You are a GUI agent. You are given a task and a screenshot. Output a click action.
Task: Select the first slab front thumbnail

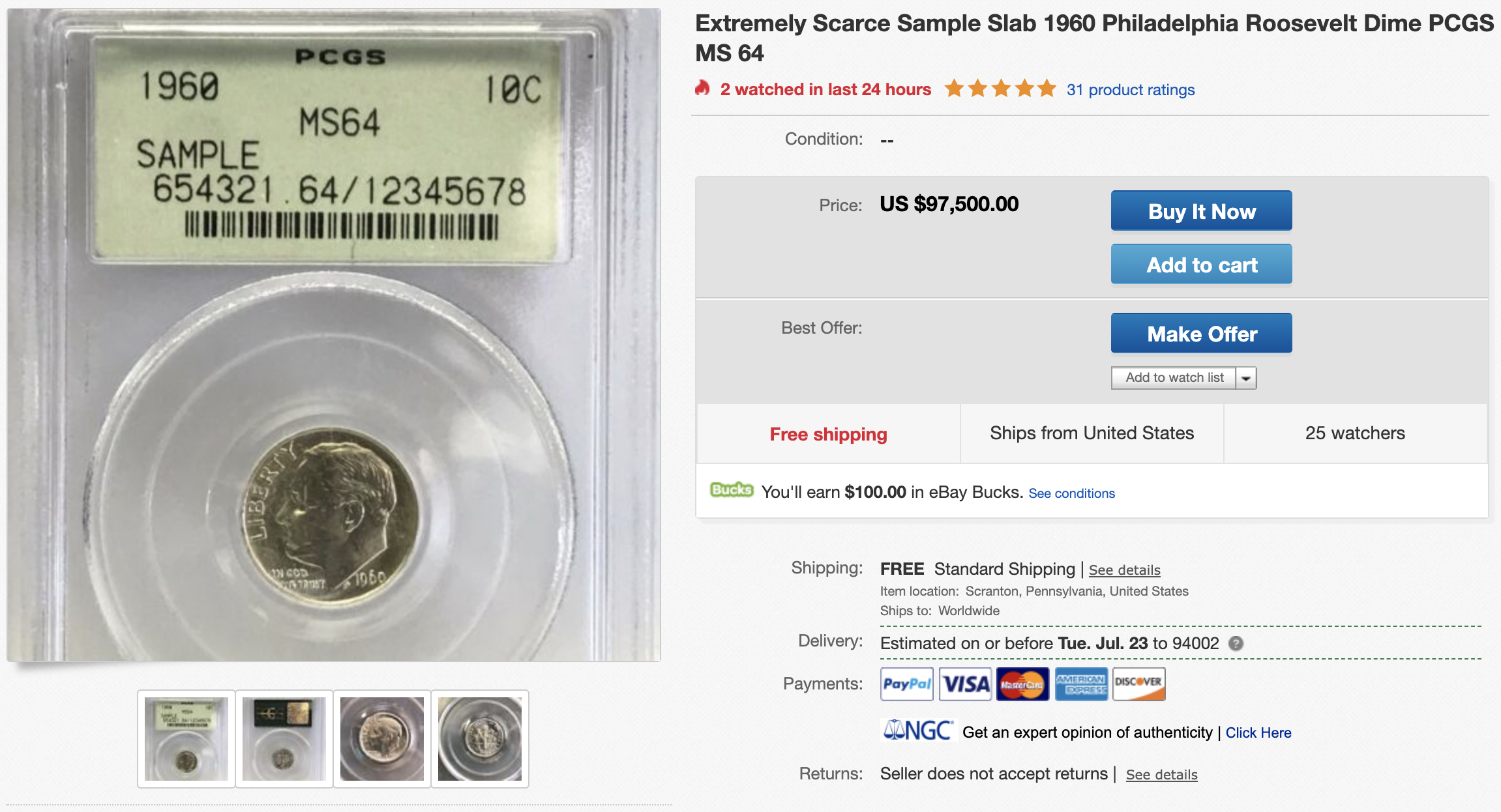point(186,739)
